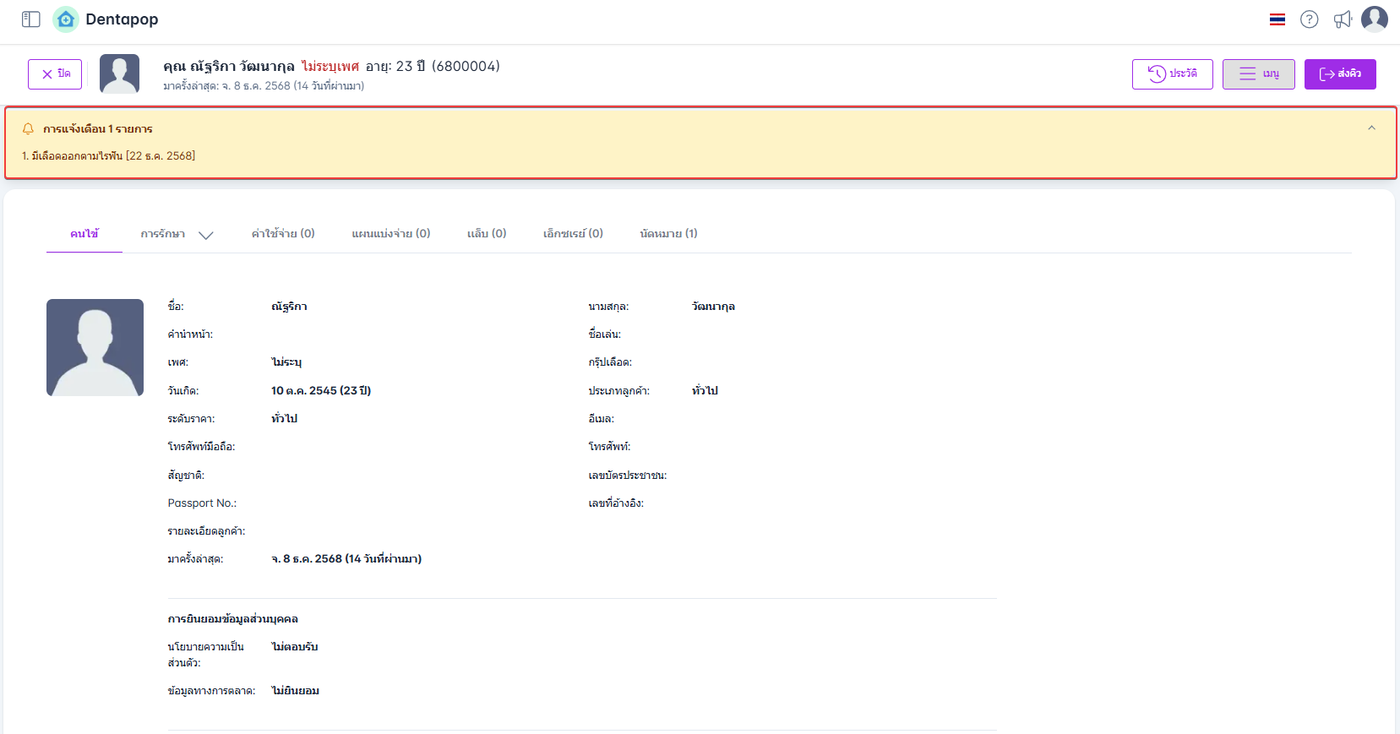This screenshot has width=1400, height=734.
Task: Click the patient avatar in the header
Action: tap(120, 74)
